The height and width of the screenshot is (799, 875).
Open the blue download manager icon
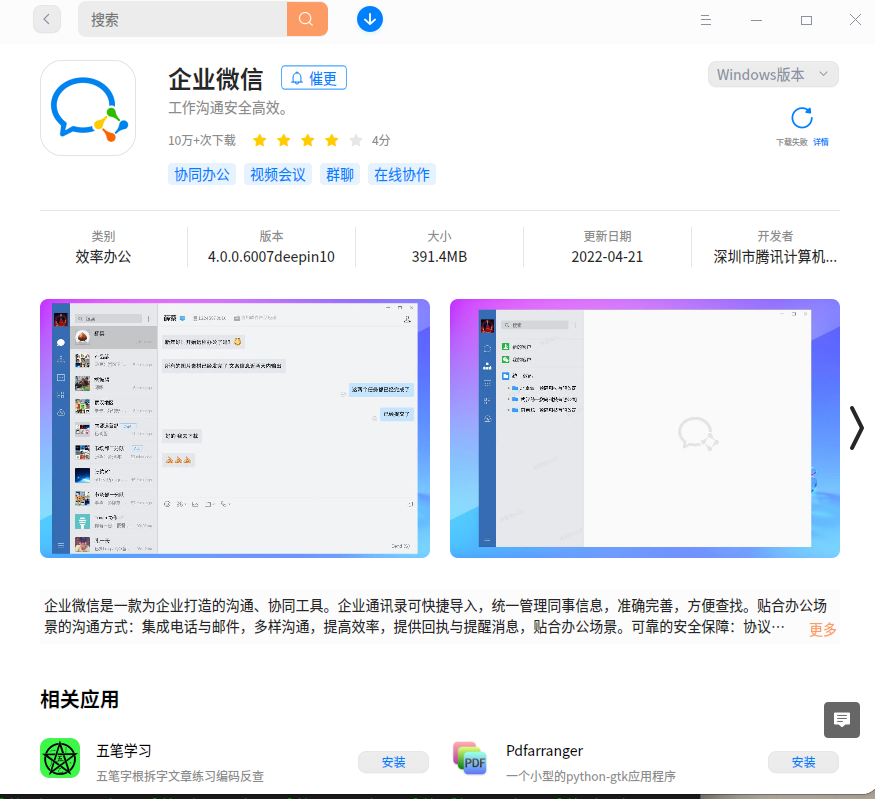click(x=369, y=20)
